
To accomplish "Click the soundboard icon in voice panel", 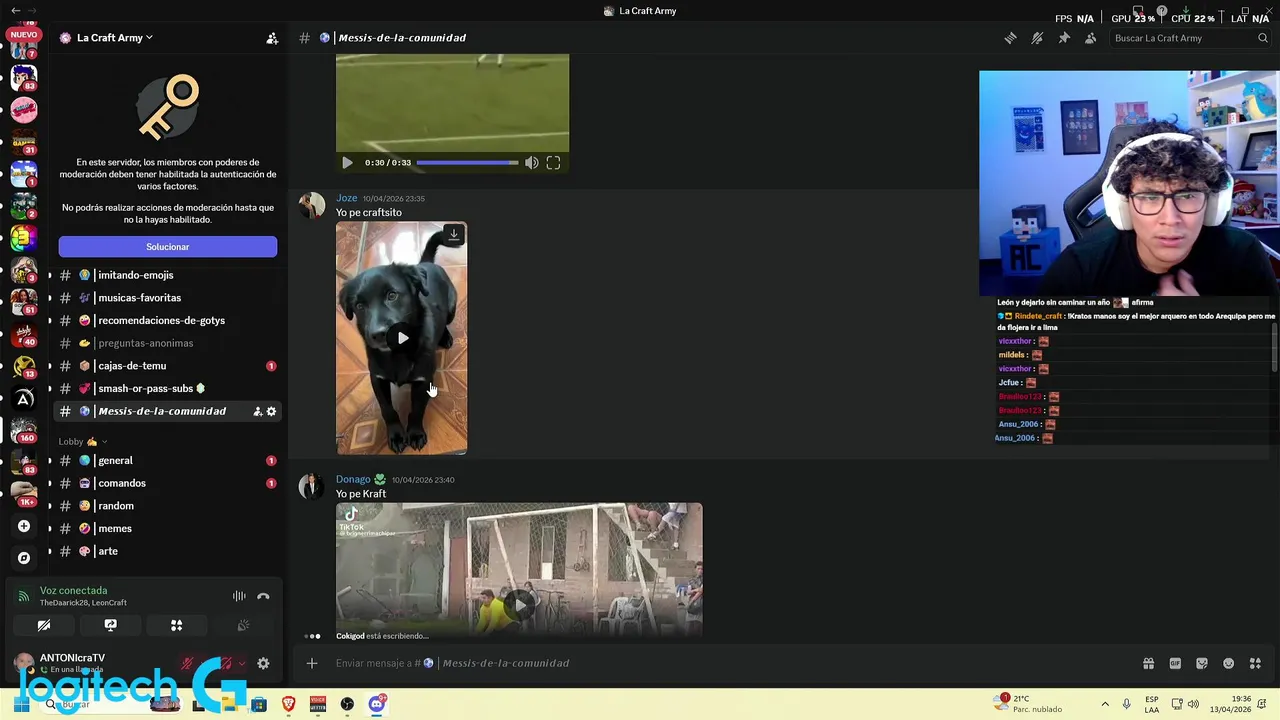I will click(243, 625).
